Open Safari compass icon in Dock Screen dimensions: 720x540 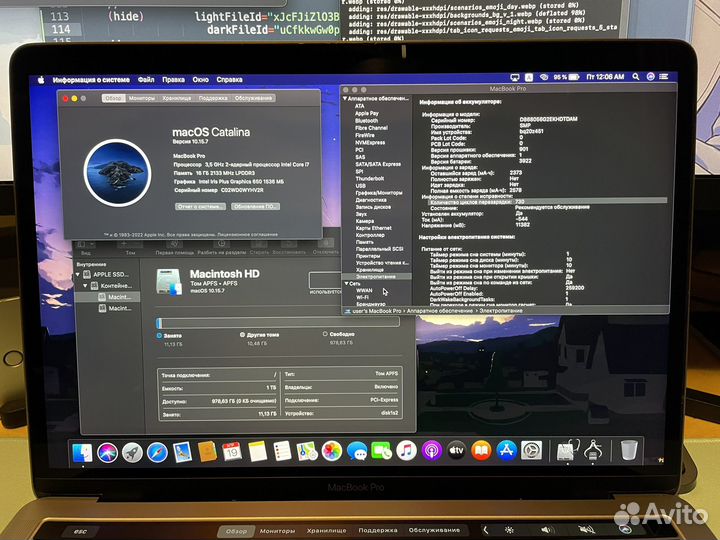[x=157, y=453]
